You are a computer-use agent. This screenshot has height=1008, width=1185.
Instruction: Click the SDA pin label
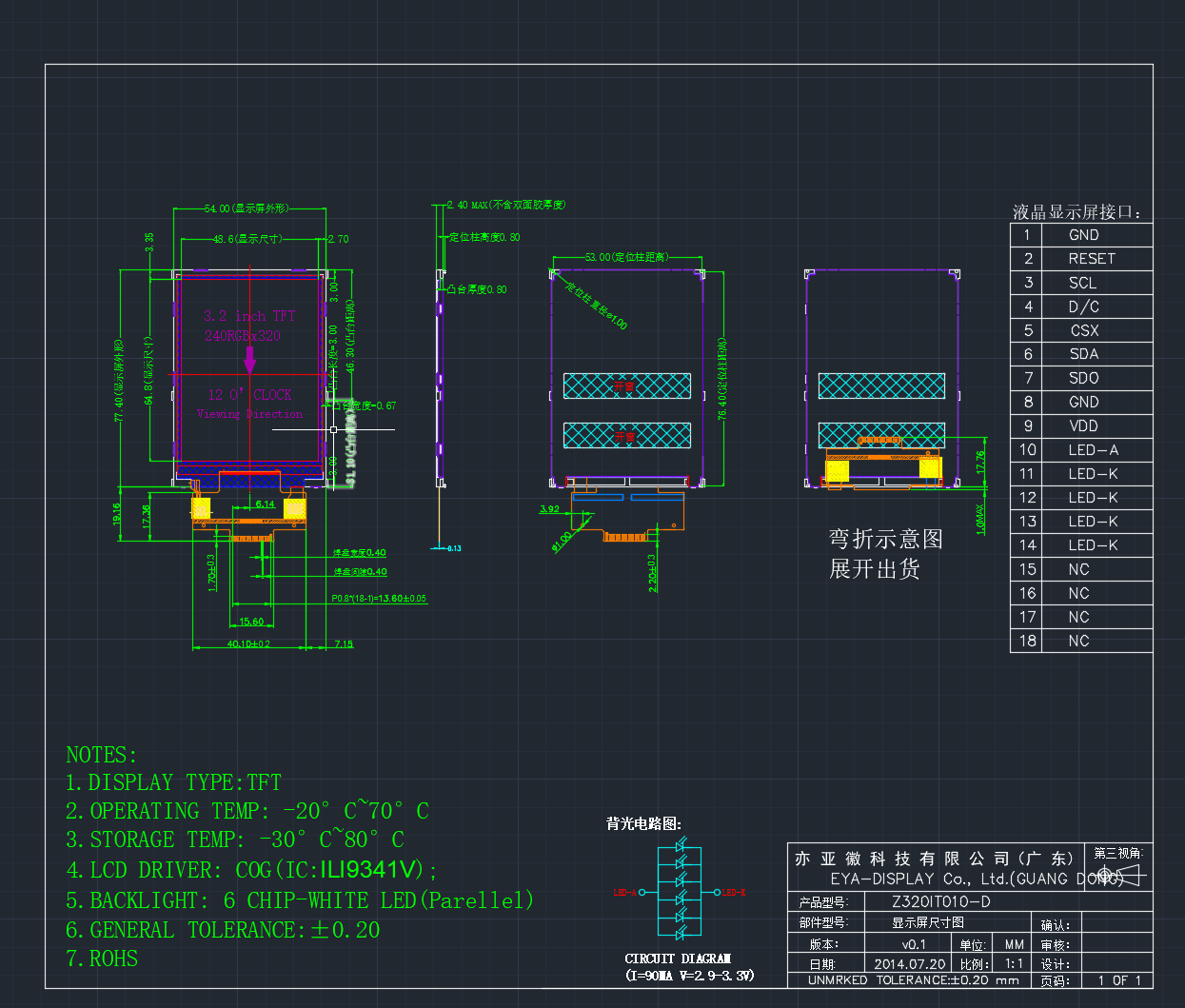pyautogui.click(x=1083, y=354)
